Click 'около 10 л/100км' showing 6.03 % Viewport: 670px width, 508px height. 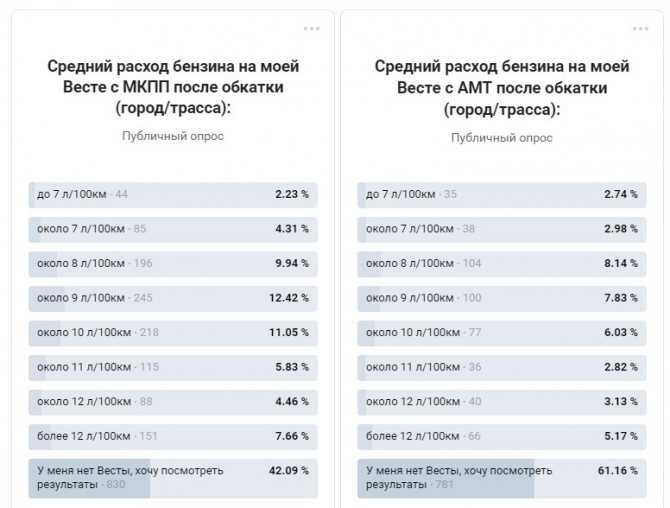click(x=502, y=333)
